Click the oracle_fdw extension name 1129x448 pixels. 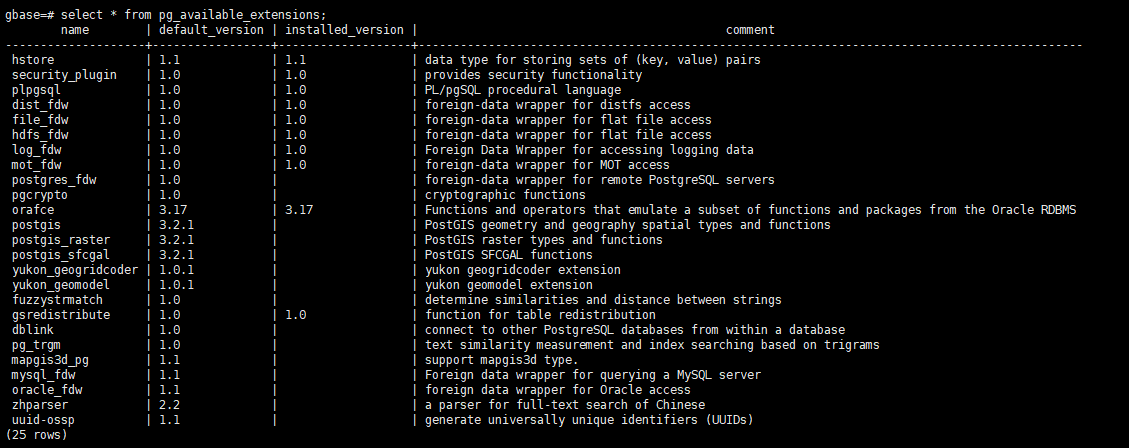point(47,390)
